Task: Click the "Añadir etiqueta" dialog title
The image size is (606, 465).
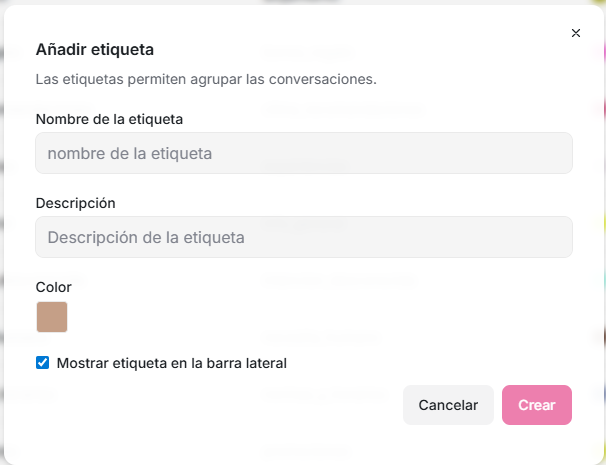Action: coord(95,49)
